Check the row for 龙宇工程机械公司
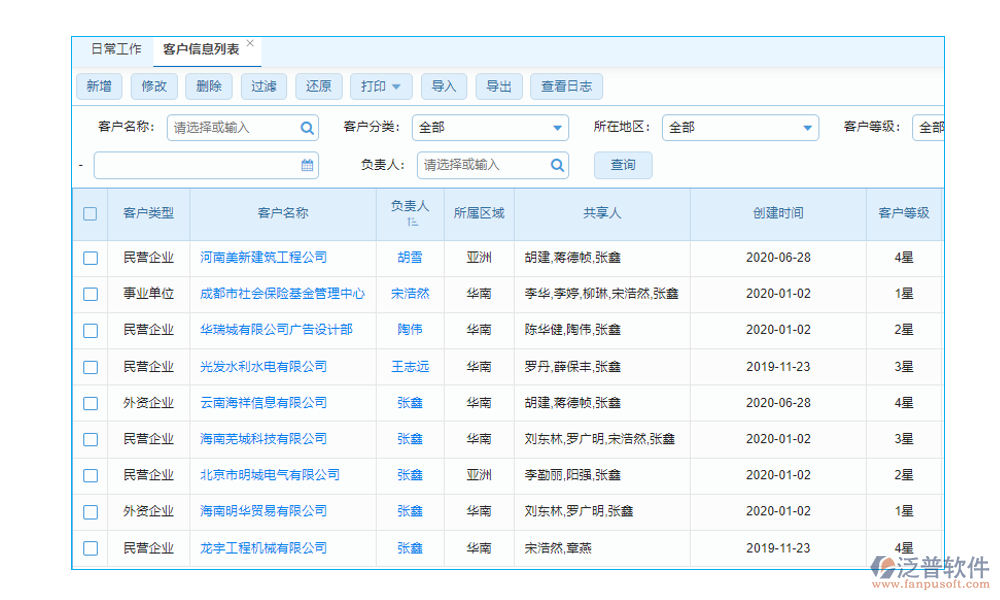 click(x=89, y=548)
